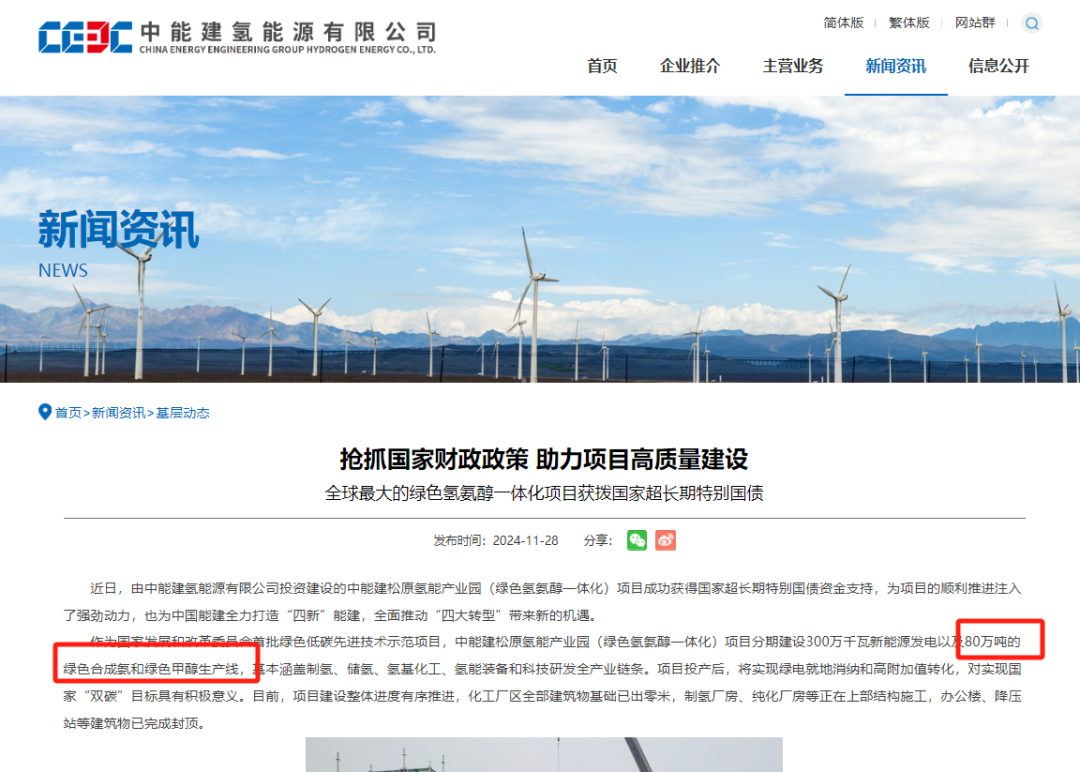Screen dimensions: 1080x772
Task: Click article title 抢抓国家财政政策 助力项目高质量建设
Action: coord(544,459)
